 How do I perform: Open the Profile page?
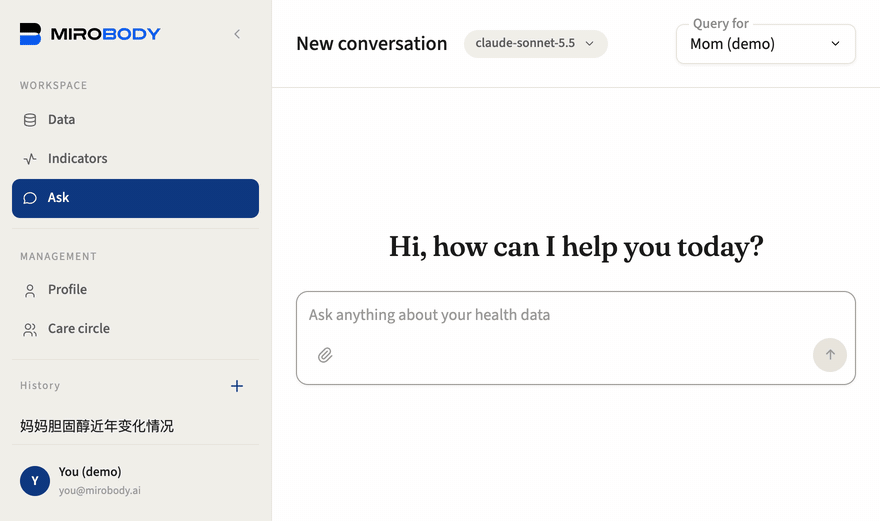point(135,290)
